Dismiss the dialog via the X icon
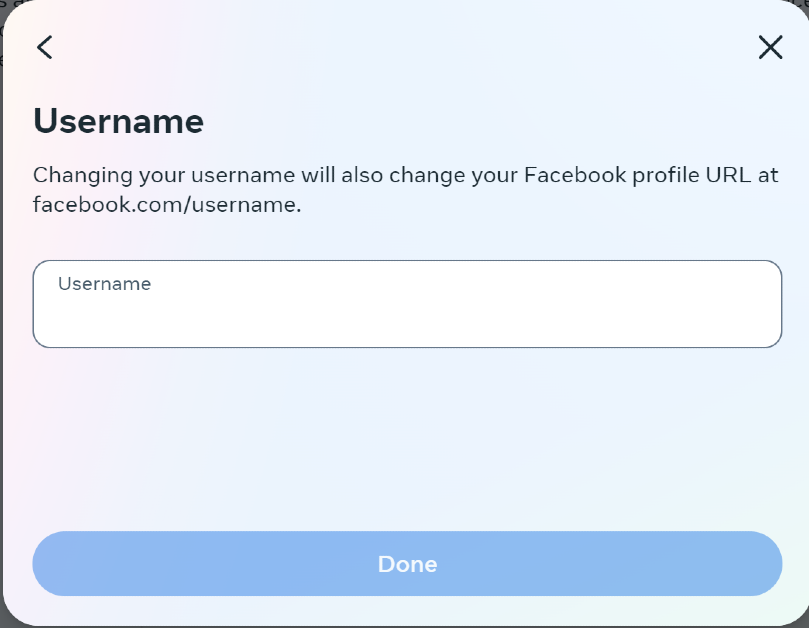Viewport: 809px width, 628px height. 770,47
